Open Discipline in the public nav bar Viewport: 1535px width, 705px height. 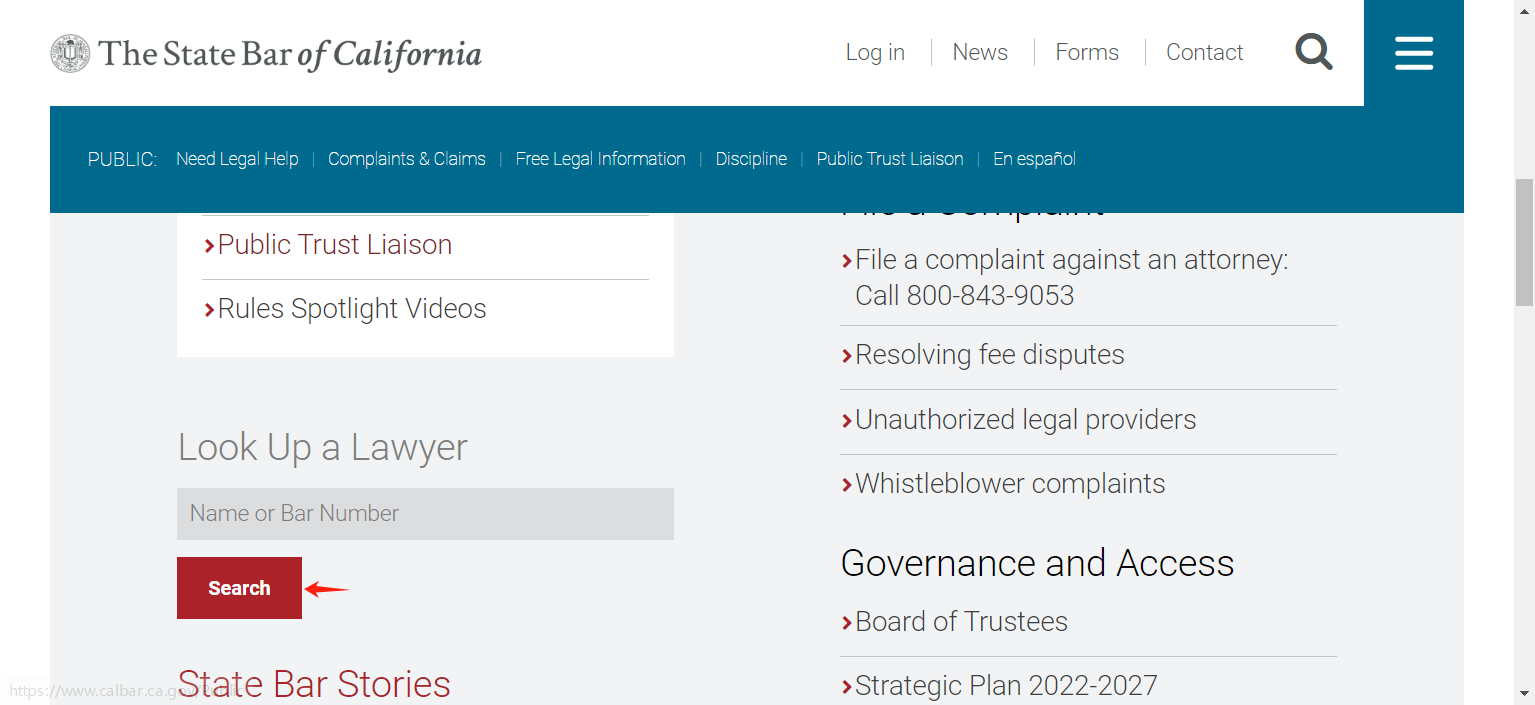coord(751,159)
